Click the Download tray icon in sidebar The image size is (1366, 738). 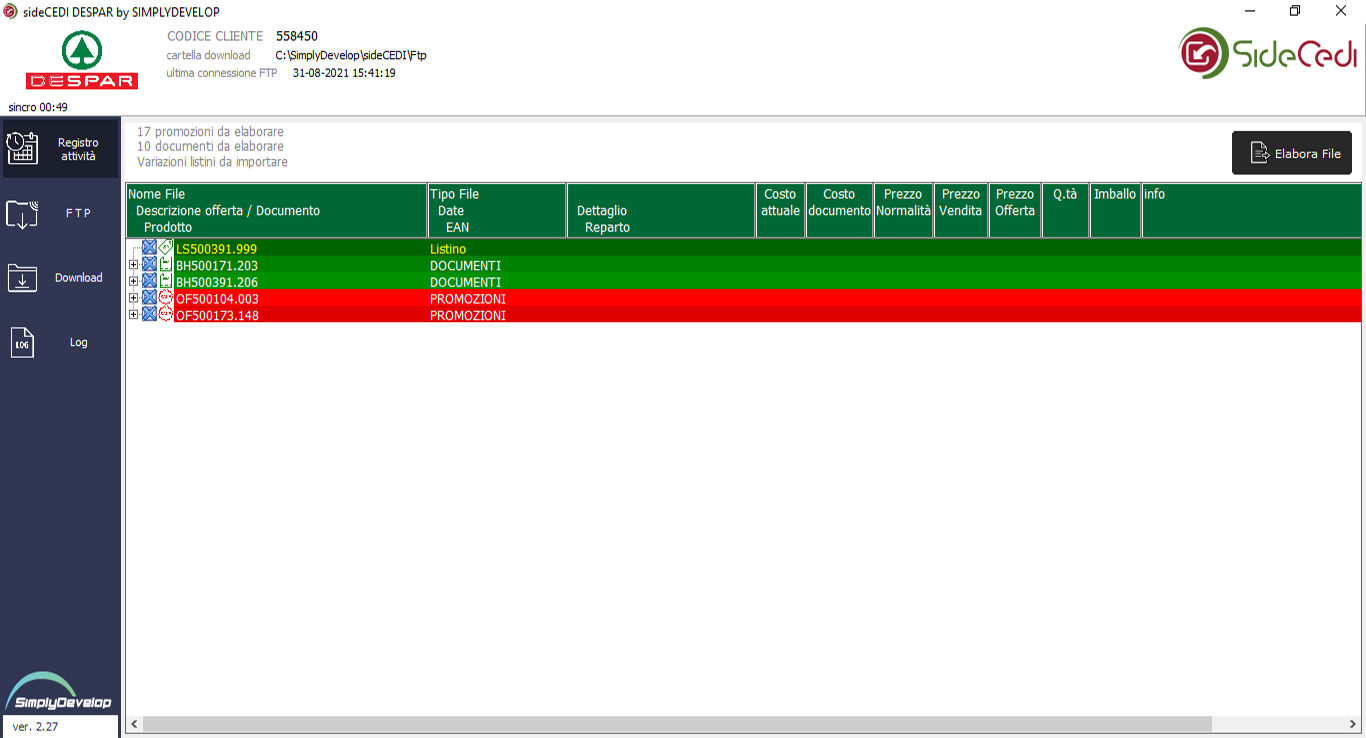tap(22, 278)
